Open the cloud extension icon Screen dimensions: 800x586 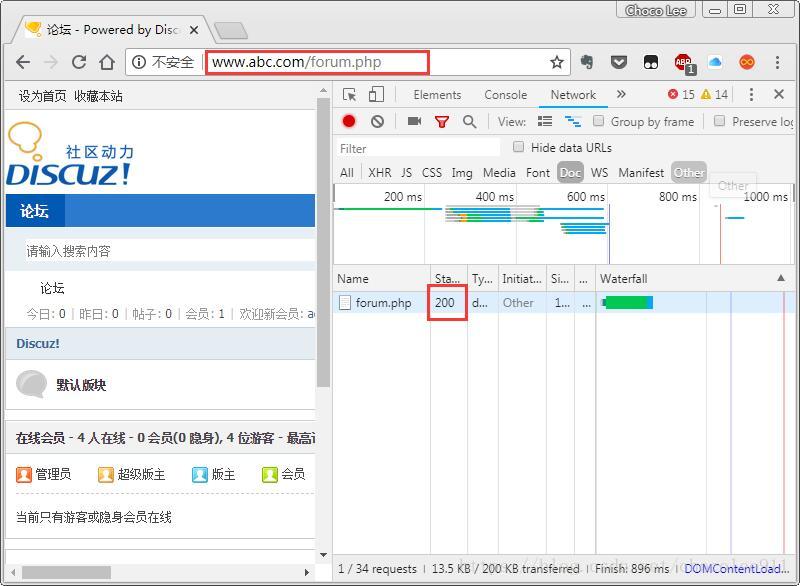[715, 62]
